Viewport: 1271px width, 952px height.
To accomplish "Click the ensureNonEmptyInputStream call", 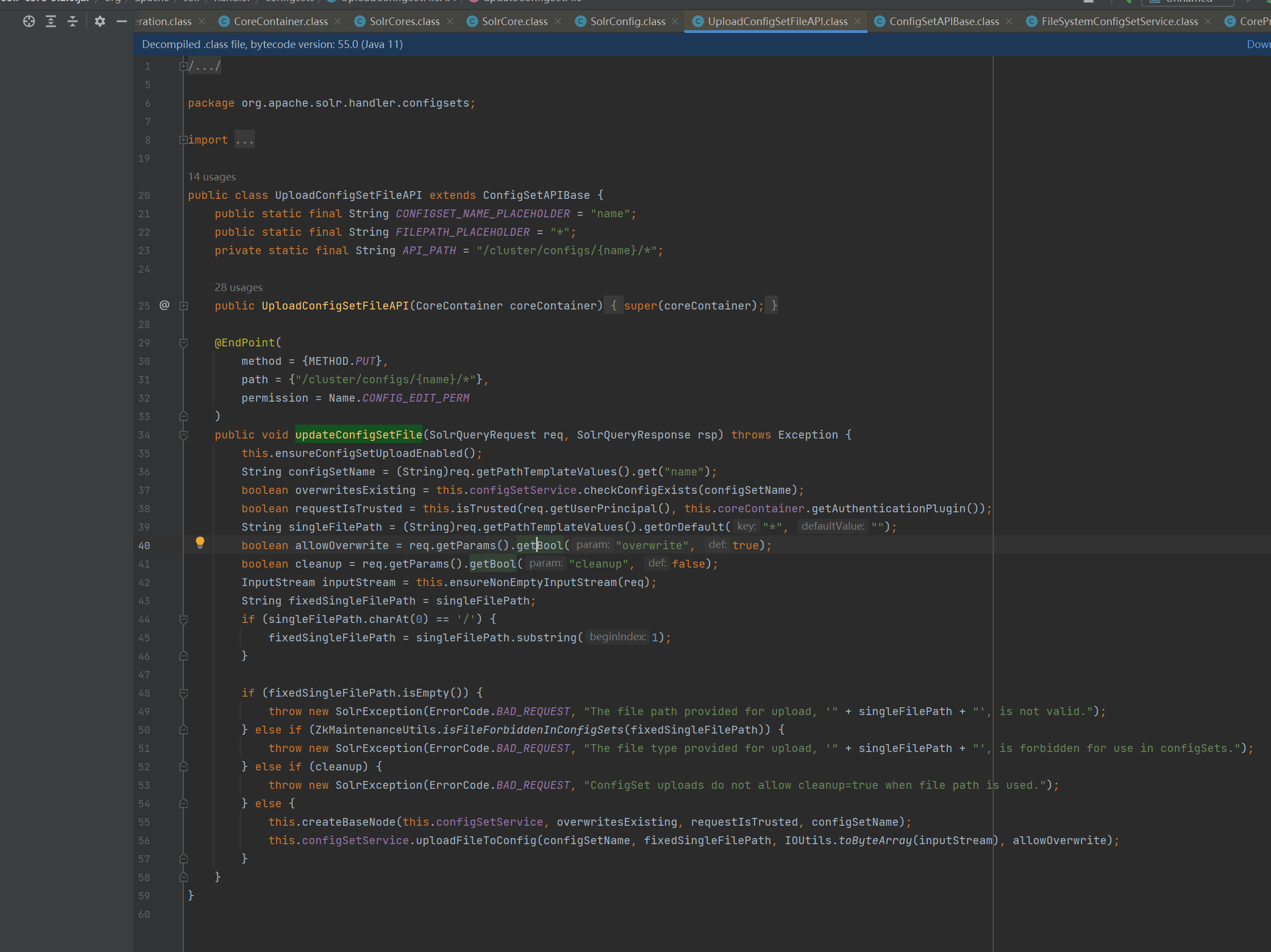I will (533, 582).
